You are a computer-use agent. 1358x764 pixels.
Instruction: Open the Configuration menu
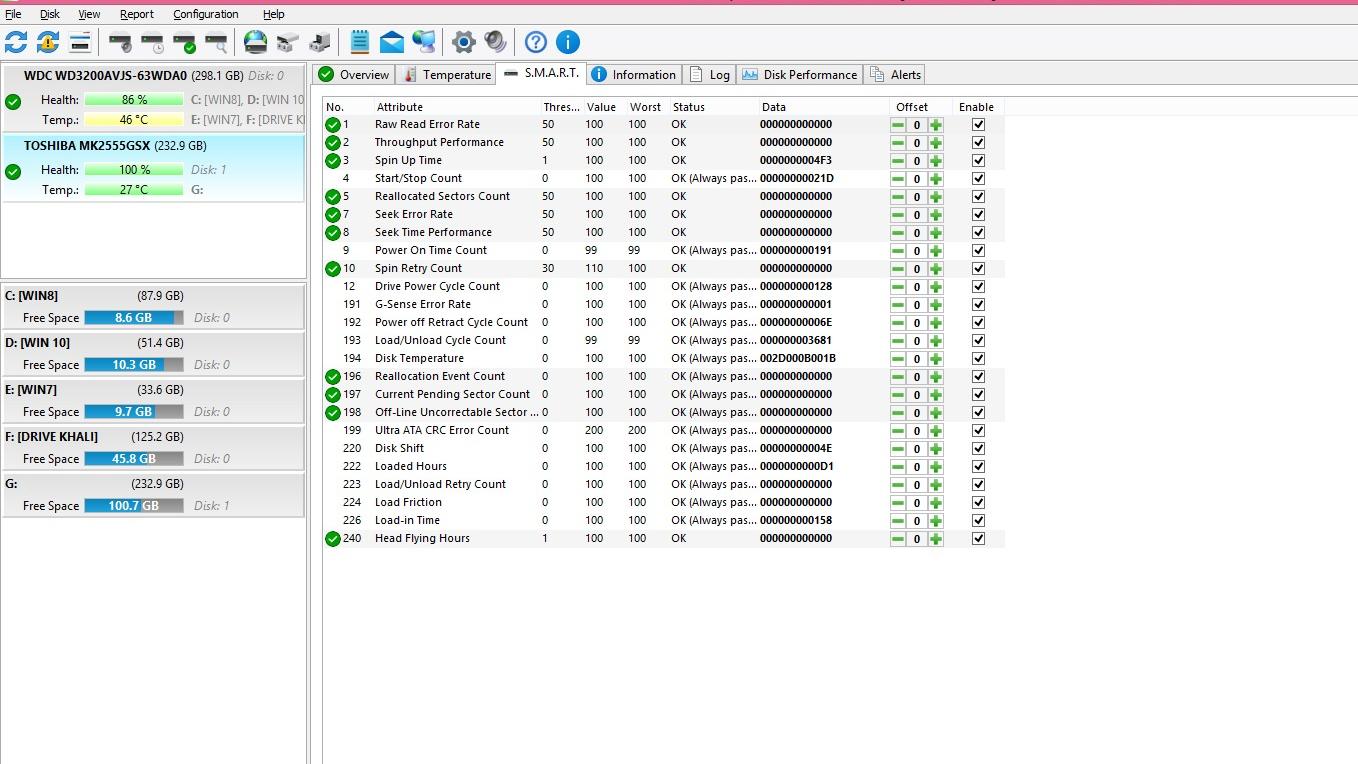(x=205, y=14)
